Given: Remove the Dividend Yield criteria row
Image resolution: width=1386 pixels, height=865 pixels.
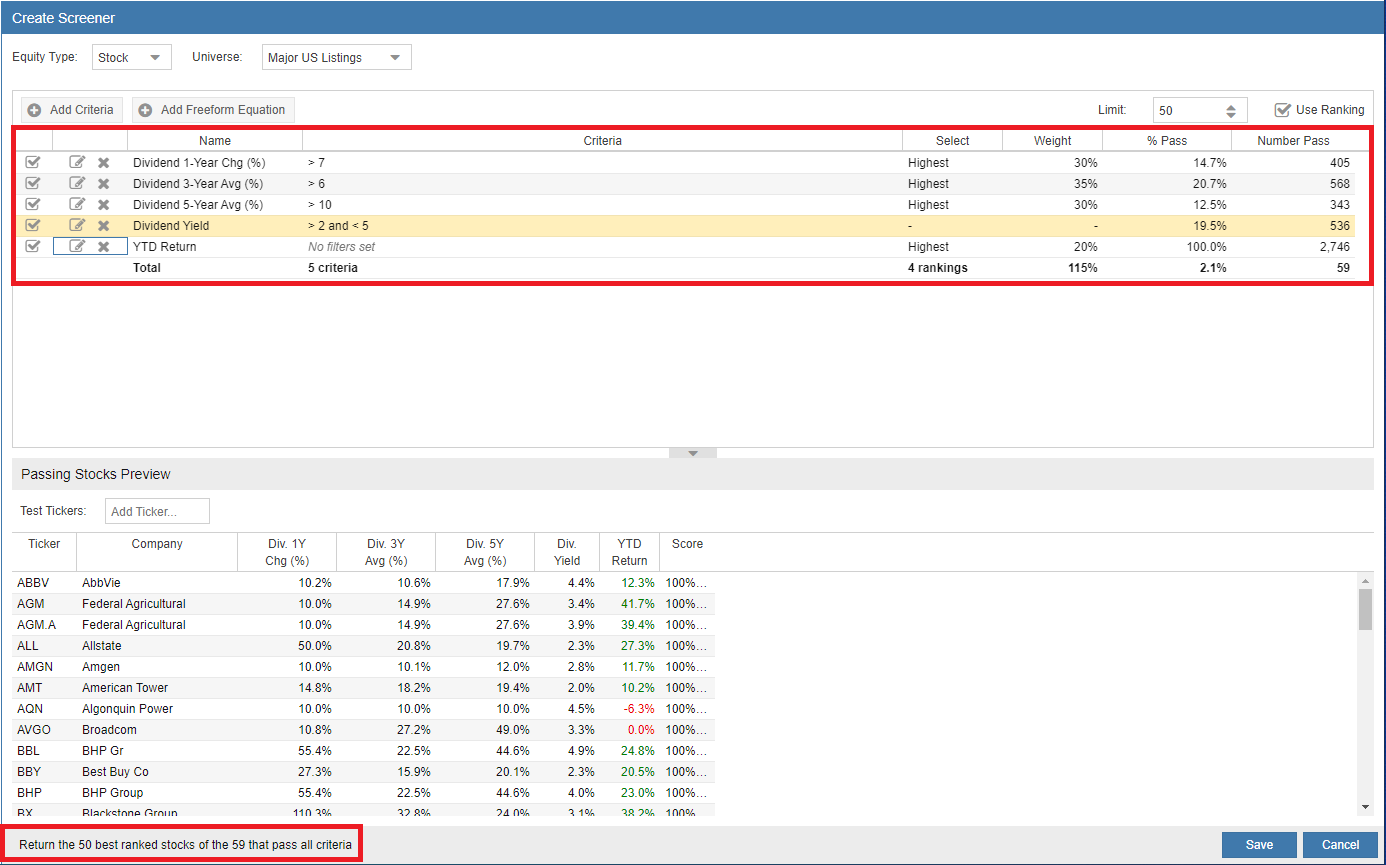Looking at the screenshot, I should (103, 226).
